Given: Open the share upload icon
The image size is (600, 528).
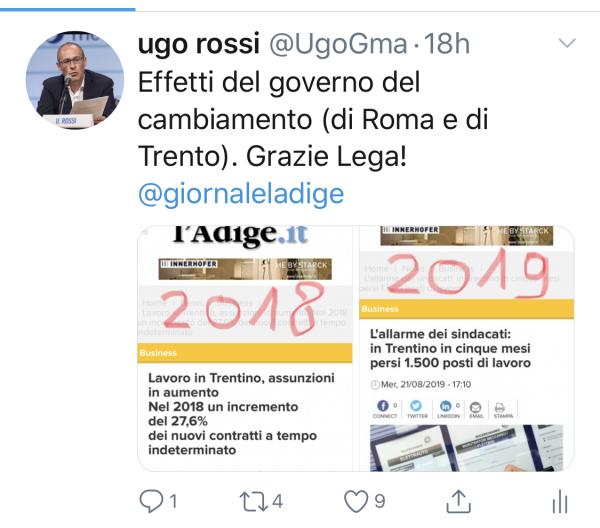Looking at the screenshot, I should (x=458, y=501).
